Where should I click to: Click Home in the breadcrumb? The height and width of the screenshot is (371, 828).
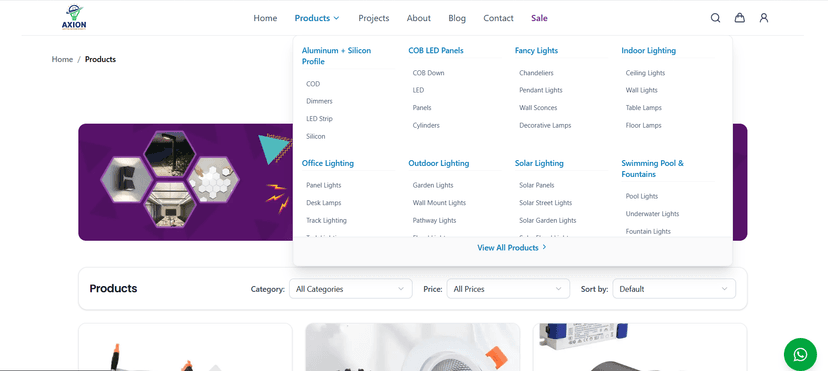point(62,59)
